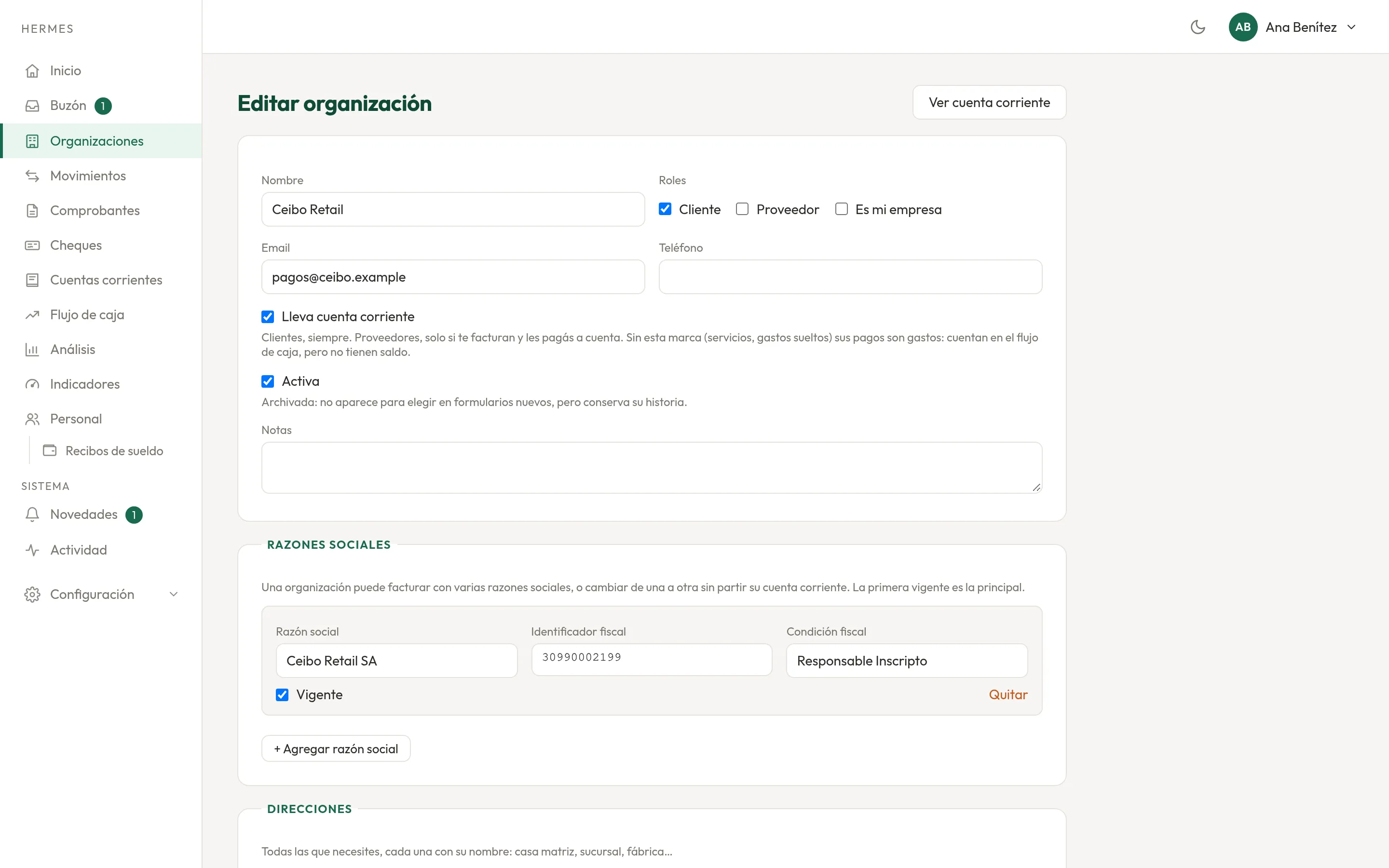Image resolution: width=1389 pixels, height=868 pixels.
Task: Click the Quitar link
Action: pos(1008,694)
